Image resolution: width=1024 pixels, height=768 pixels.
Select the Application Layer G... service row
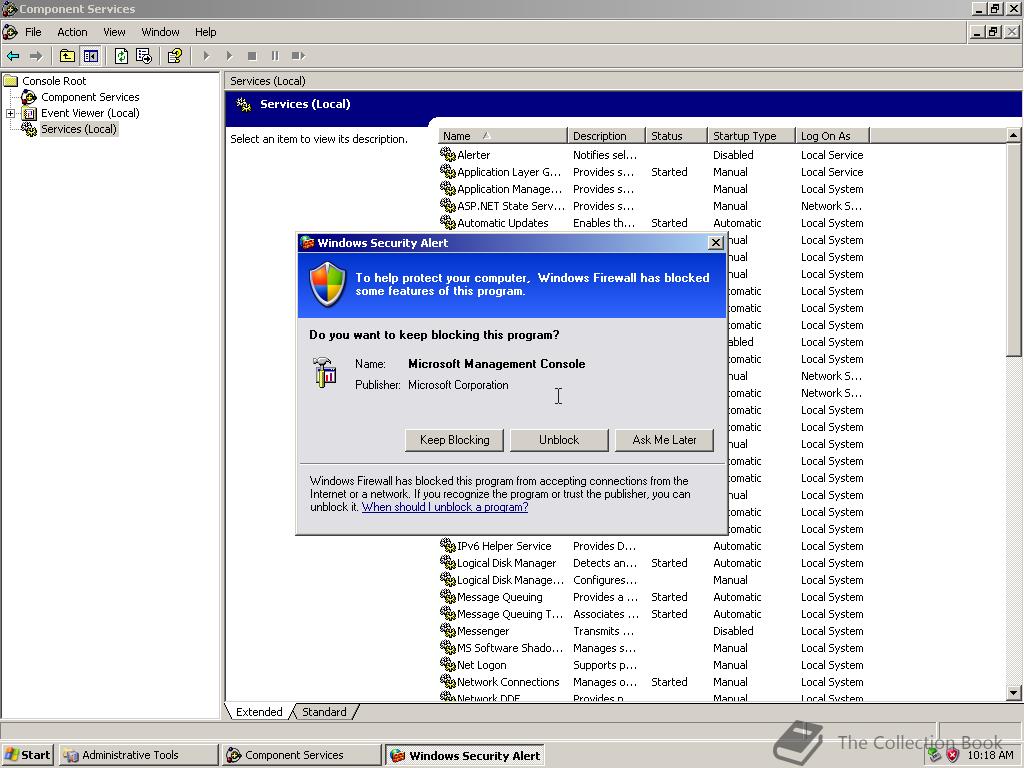pos(652,172)
